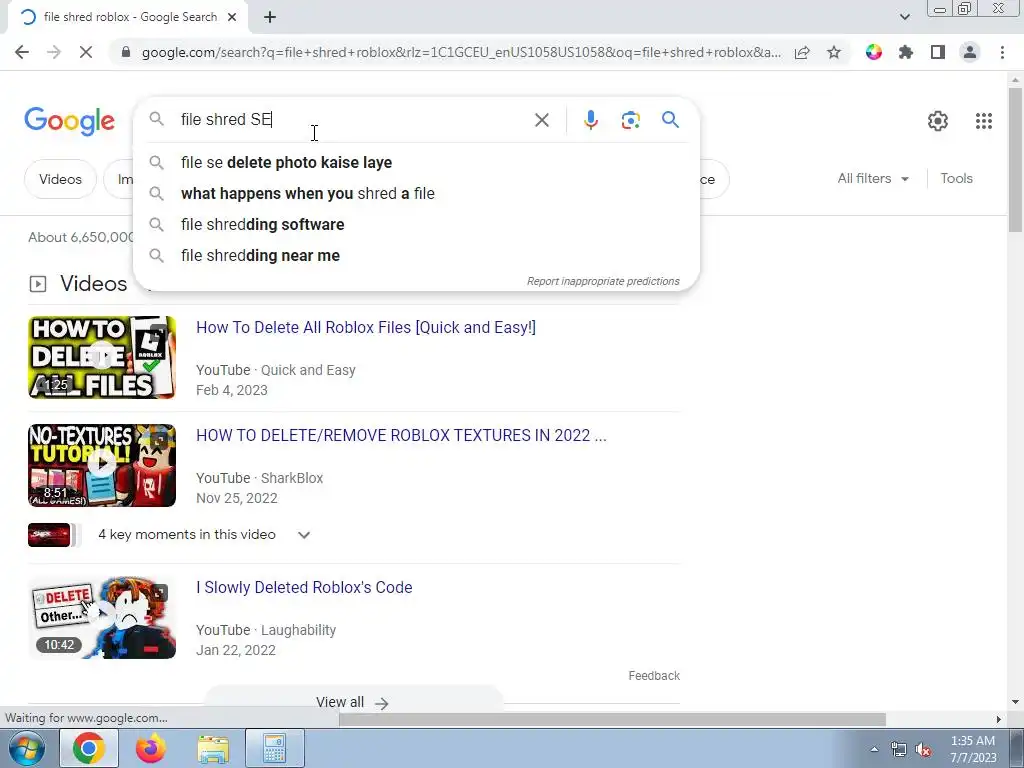
Task: Play the No-Textures Tutorial thumbnail
Action: [102, 466]
